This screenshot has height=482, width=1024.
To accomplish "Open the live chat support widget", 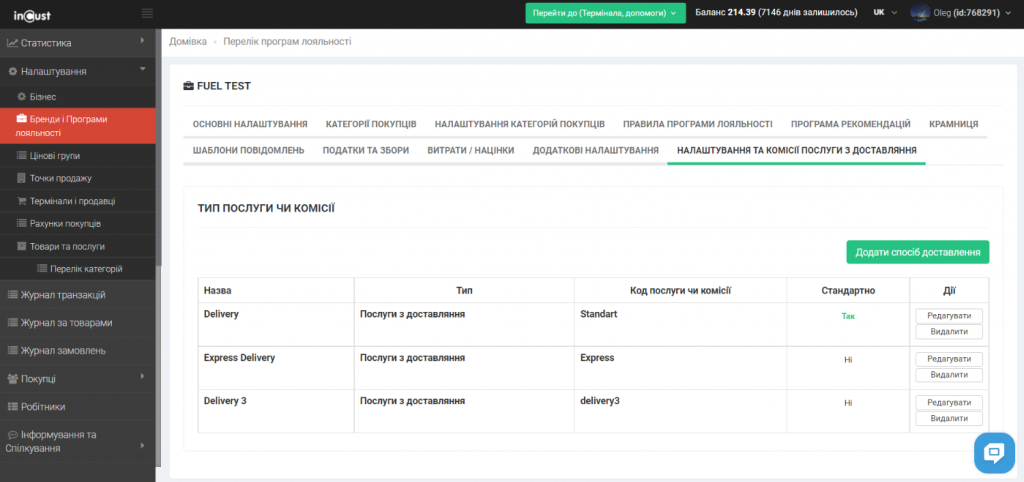I will click(994, 453).
